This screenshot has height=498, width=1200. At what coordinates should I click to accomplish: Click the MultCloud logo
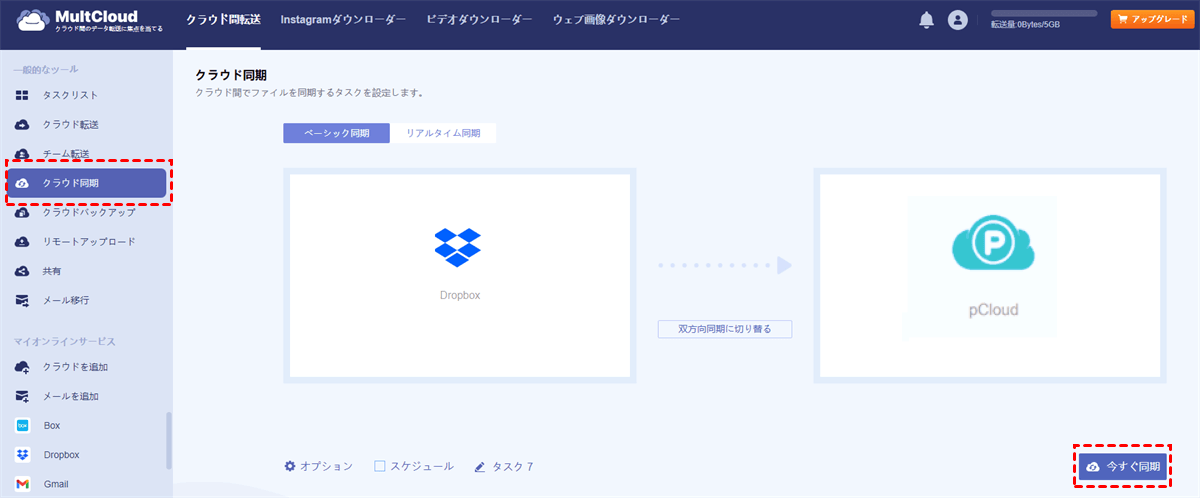tap(88, 20)
